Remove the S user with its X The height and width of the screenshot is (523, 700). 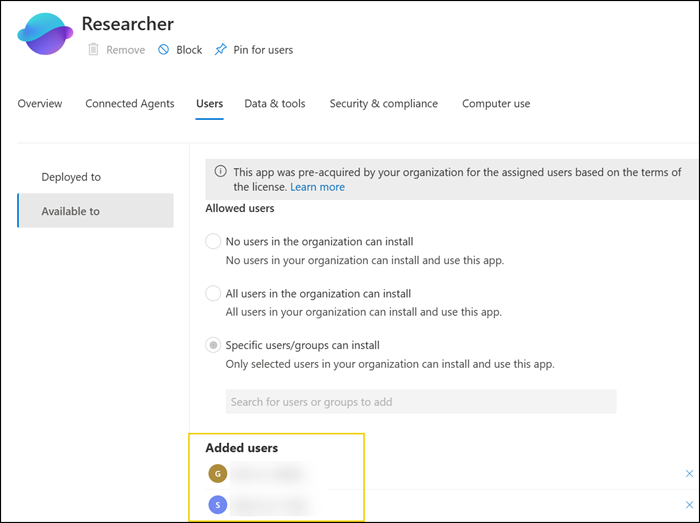tap(689, 505)
